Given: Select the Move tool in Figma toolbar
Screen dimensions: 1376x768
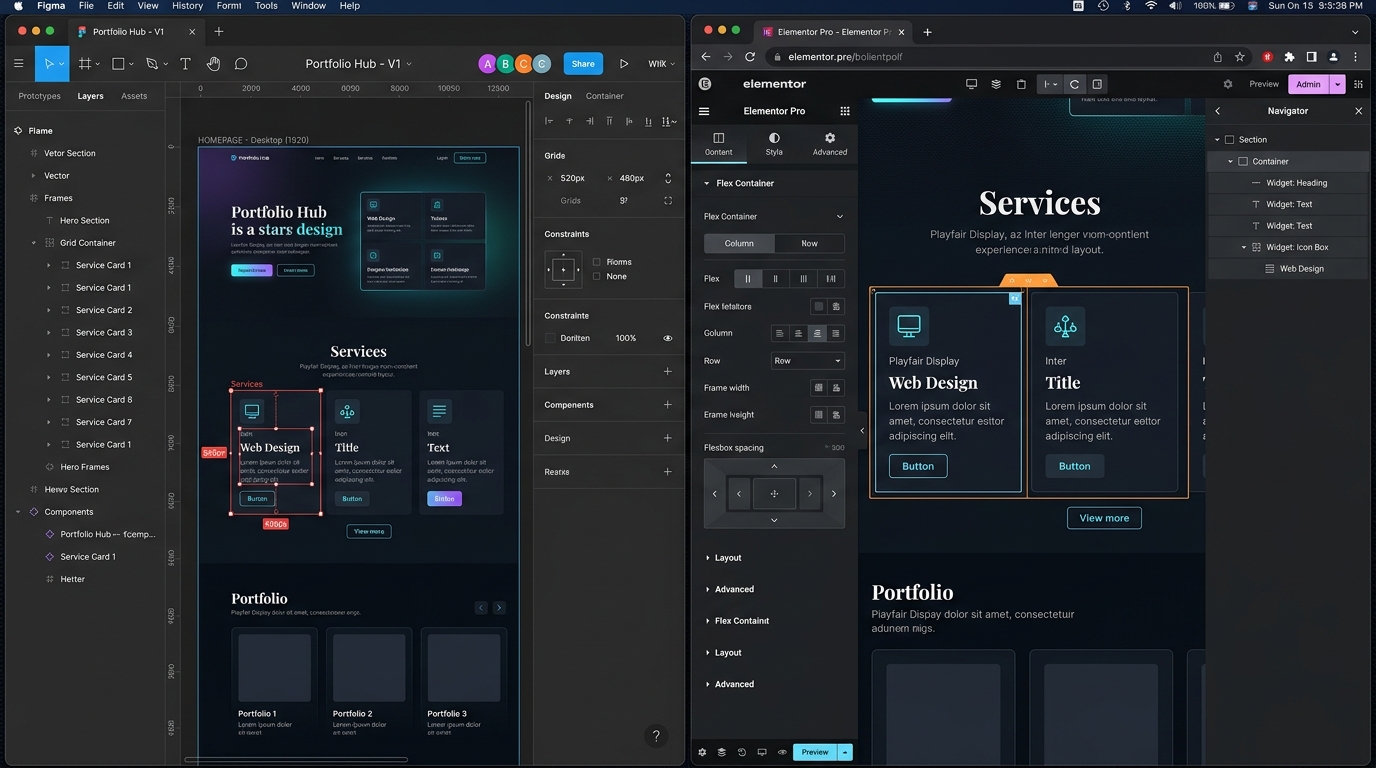Looking at the screenshot, I should (48, 63).
